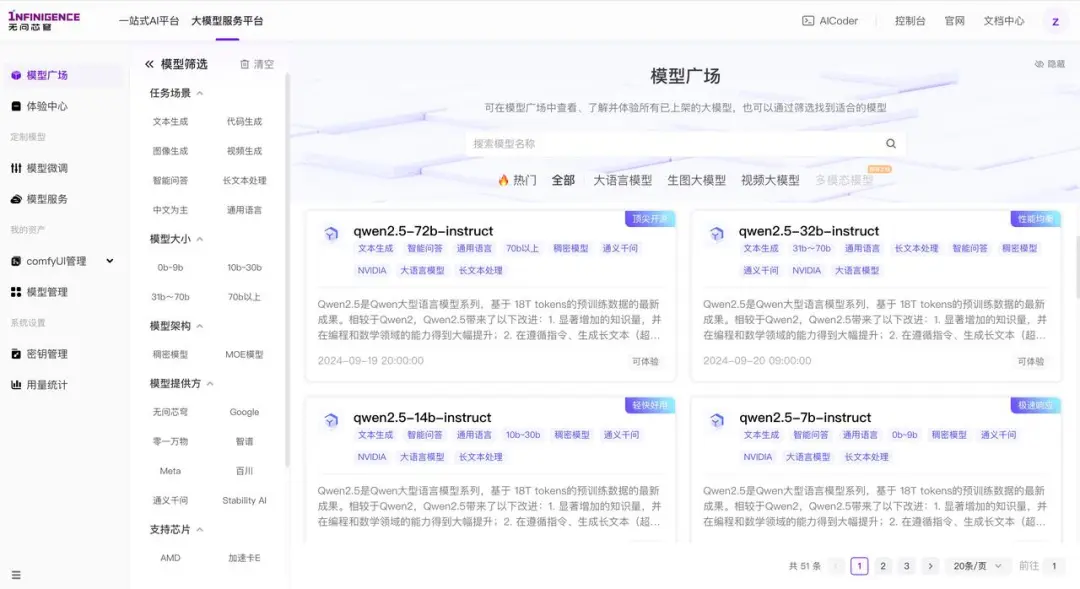The height and width of the screenshot is (589, 1080).
Task: Open 模型微调 from the sidebar
Action: 50,168
